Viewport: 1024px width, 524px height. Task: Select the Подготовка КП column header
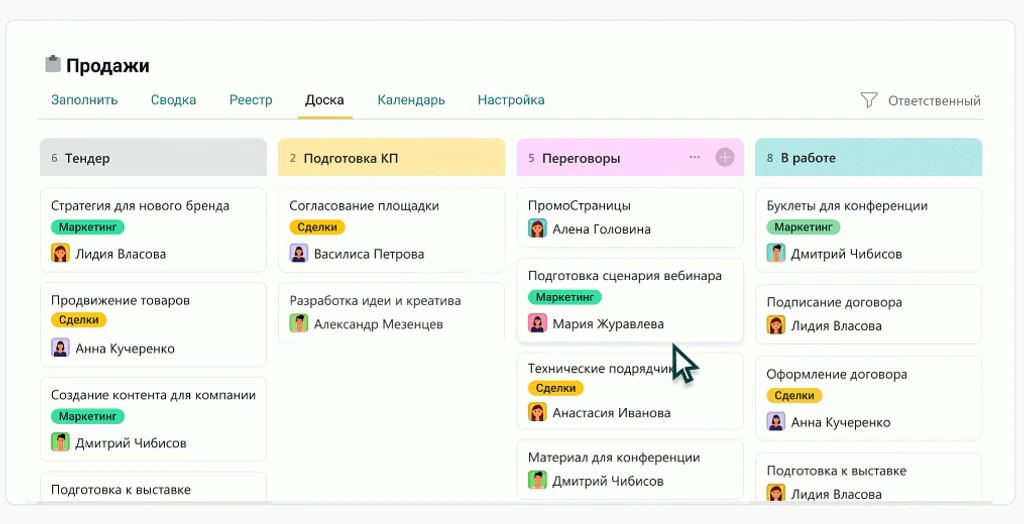(x=392, y=157)
